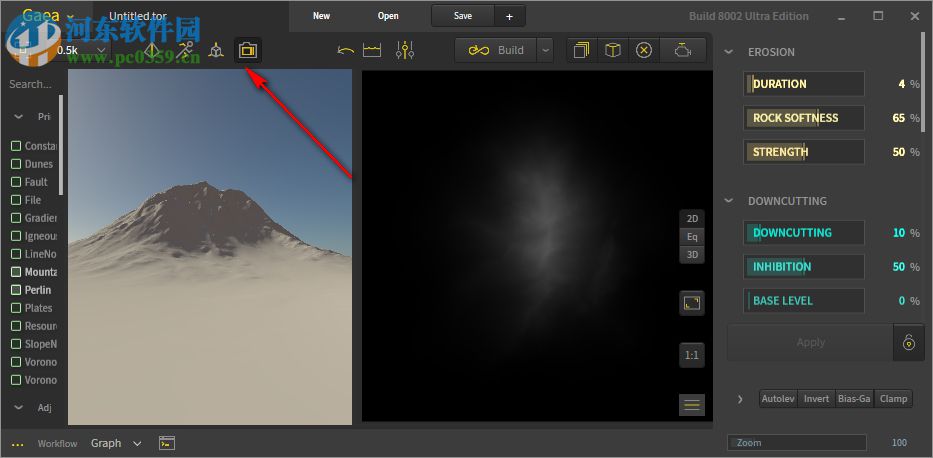
Task: Toggle the Igneous node checkbox
Action: (16, 236)
